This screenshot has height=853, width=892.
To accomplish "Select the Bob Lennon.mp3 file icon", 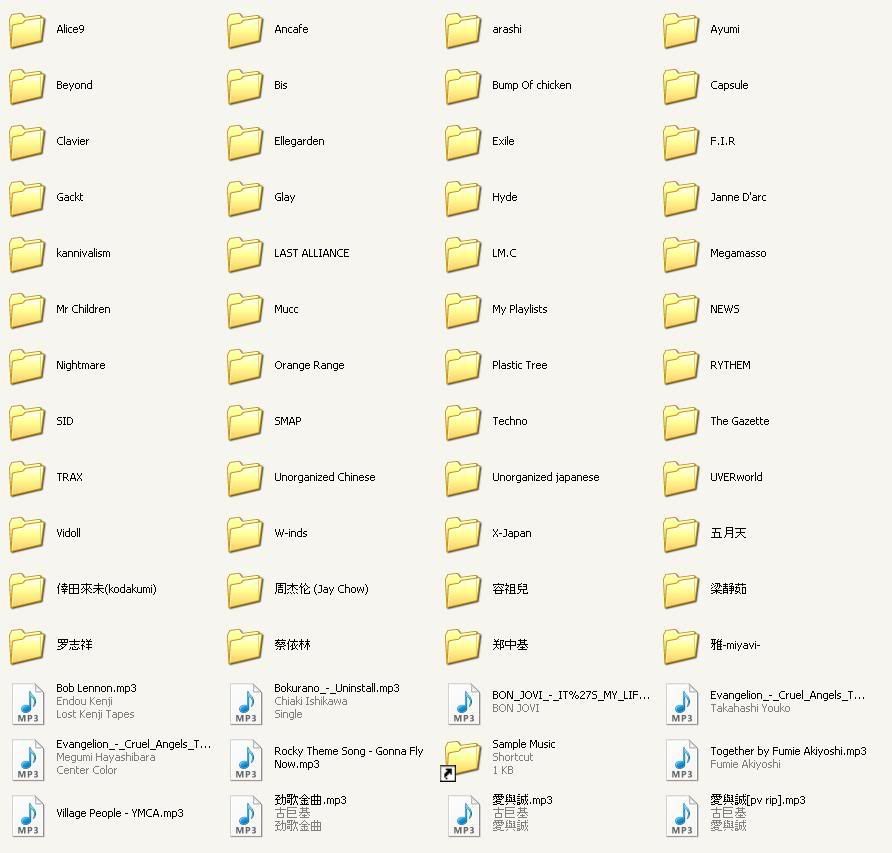I will point(28,703).
